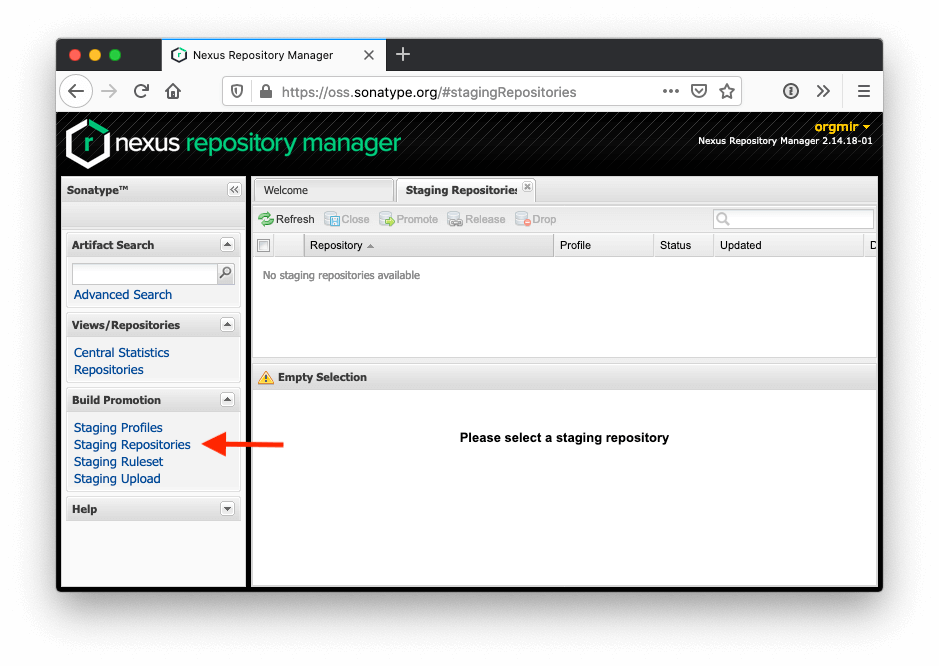This screenshot has width=939, height=666.
Task: Run artifact search with the magnifier icon
Action: 227,273
